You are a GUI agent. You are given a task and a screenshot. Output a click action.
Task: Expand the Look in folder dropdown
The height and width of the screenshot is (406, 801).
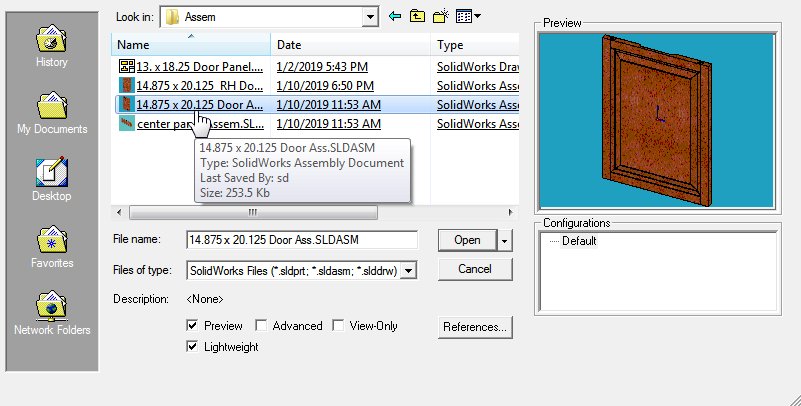point(370,16)
